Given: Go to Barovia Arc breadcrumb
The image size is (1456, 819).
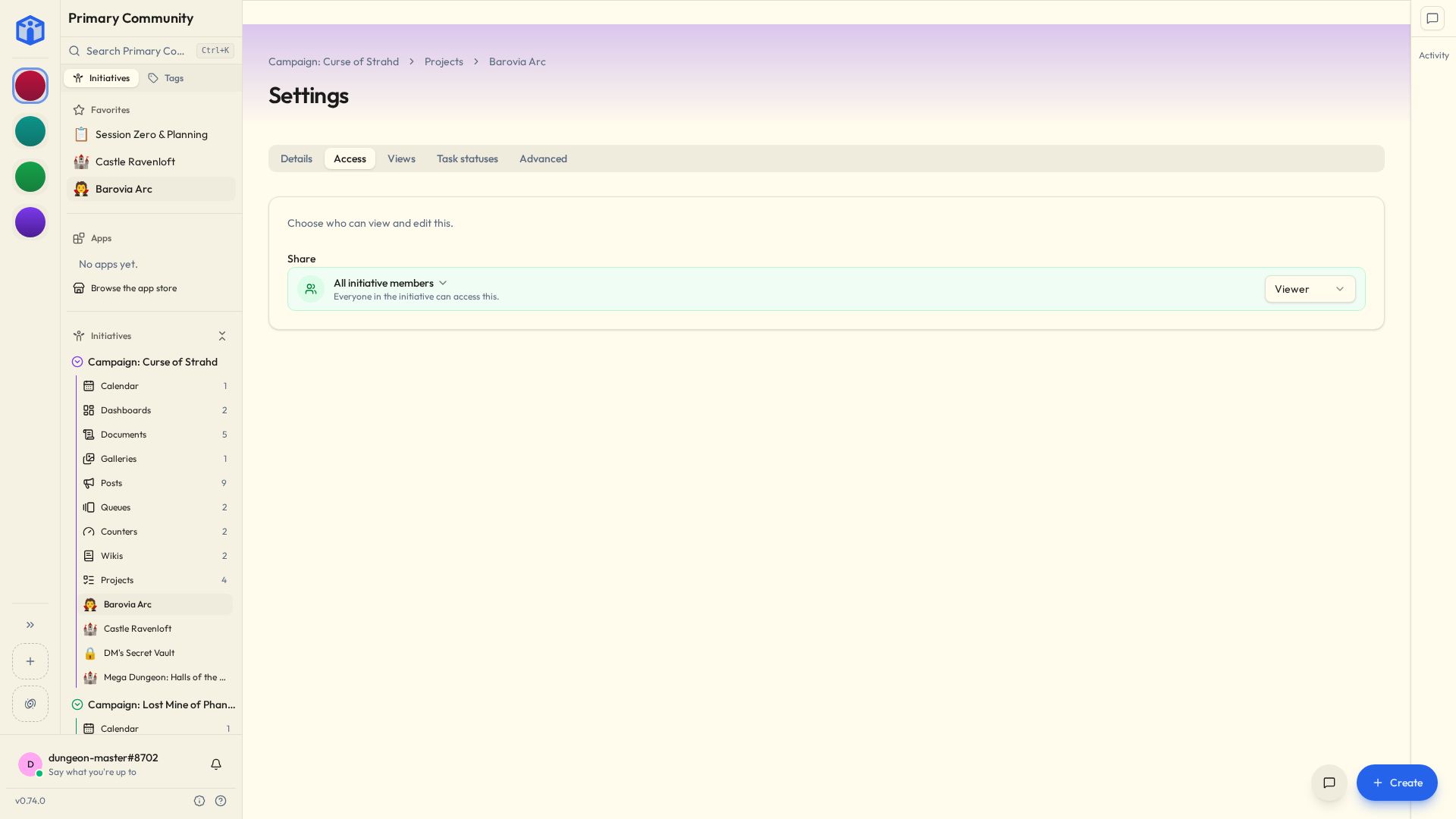Looking at the screenshot, I should tap(517, 61).
